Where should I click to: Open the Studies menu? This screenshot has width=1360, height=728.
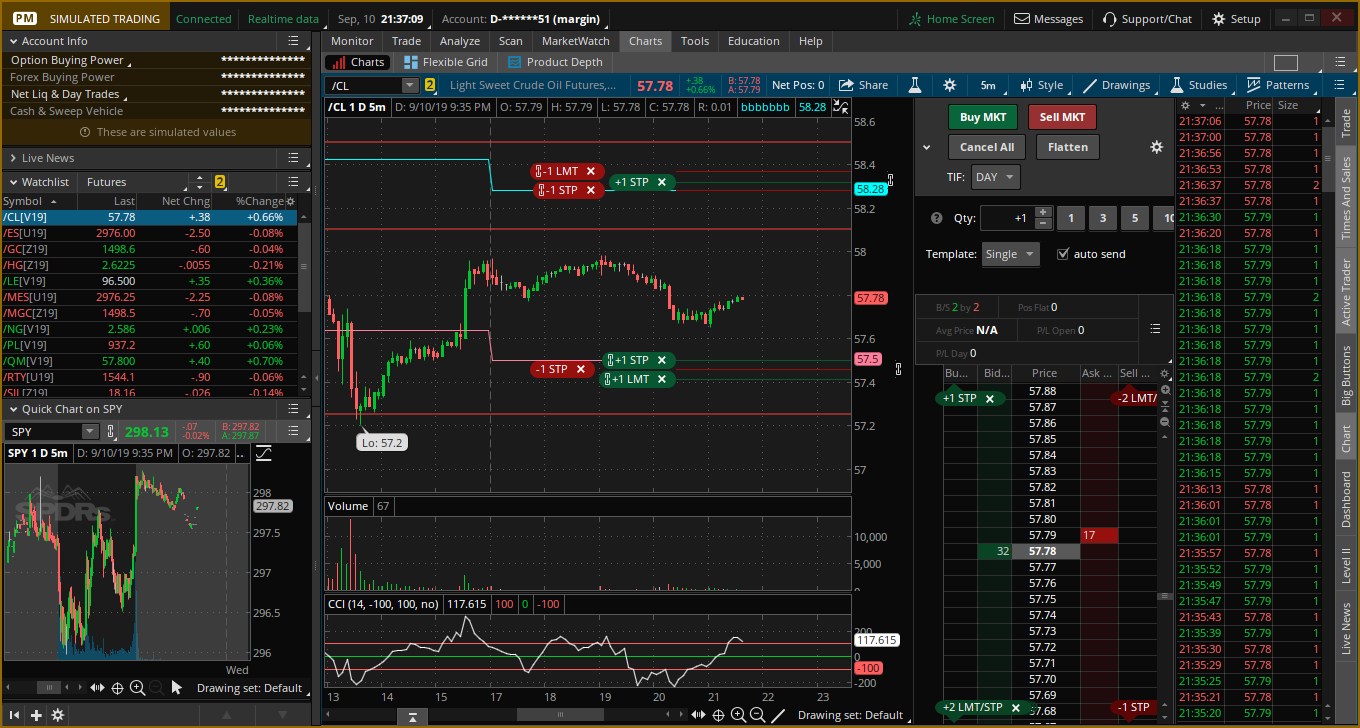pyautogui.click(x=1198, y=85)
